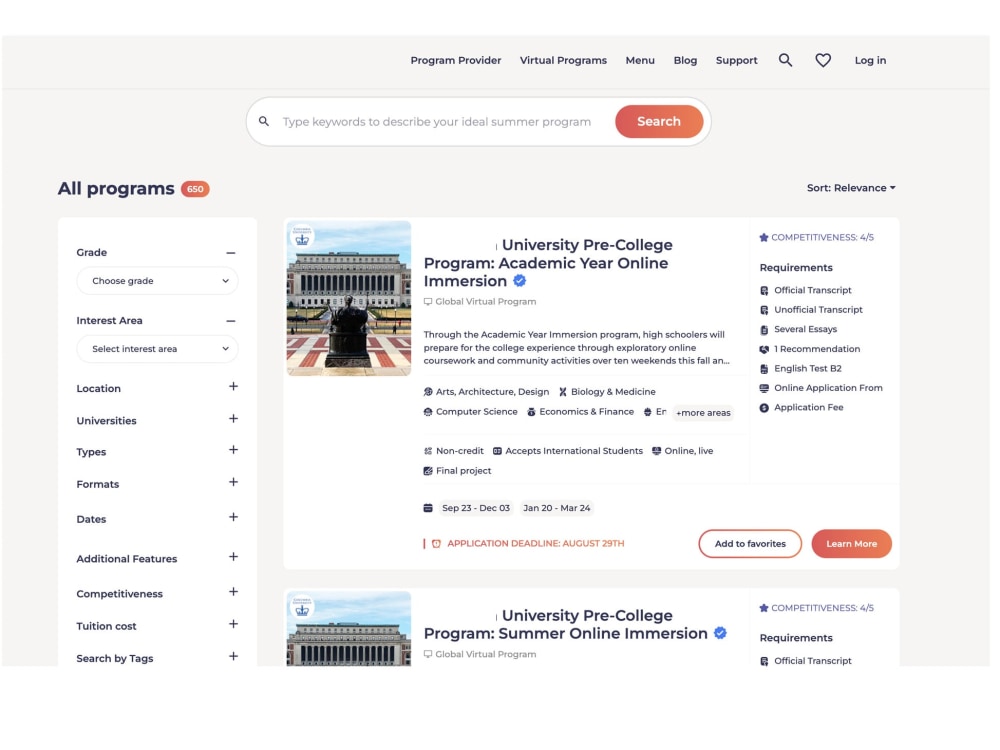Click the orange Search button
Screen dimensions: 1000x750
(x=659, y=121)
